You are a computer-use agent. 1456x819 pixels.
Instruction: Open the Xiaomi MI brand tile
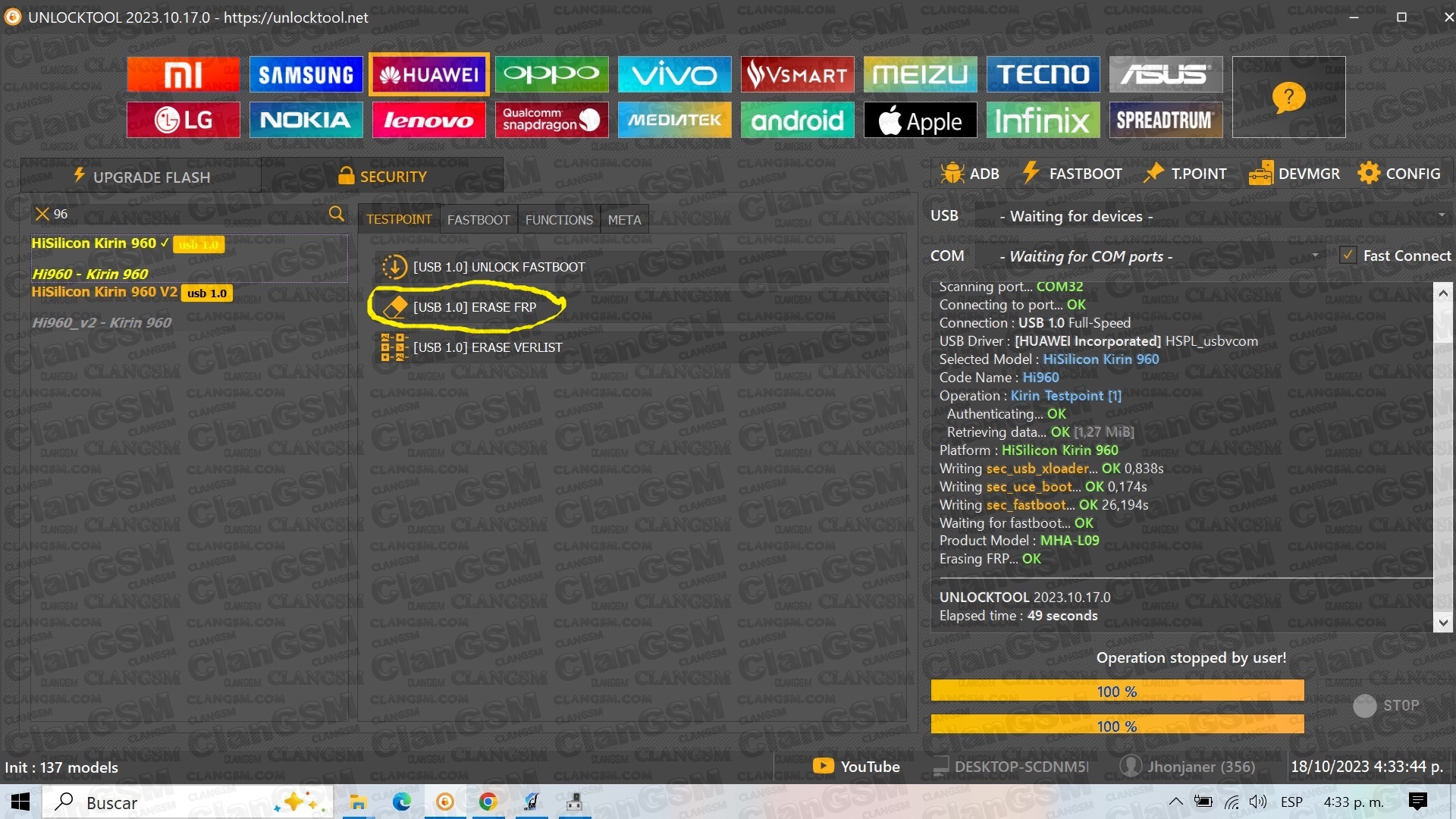tap(183, 74)
